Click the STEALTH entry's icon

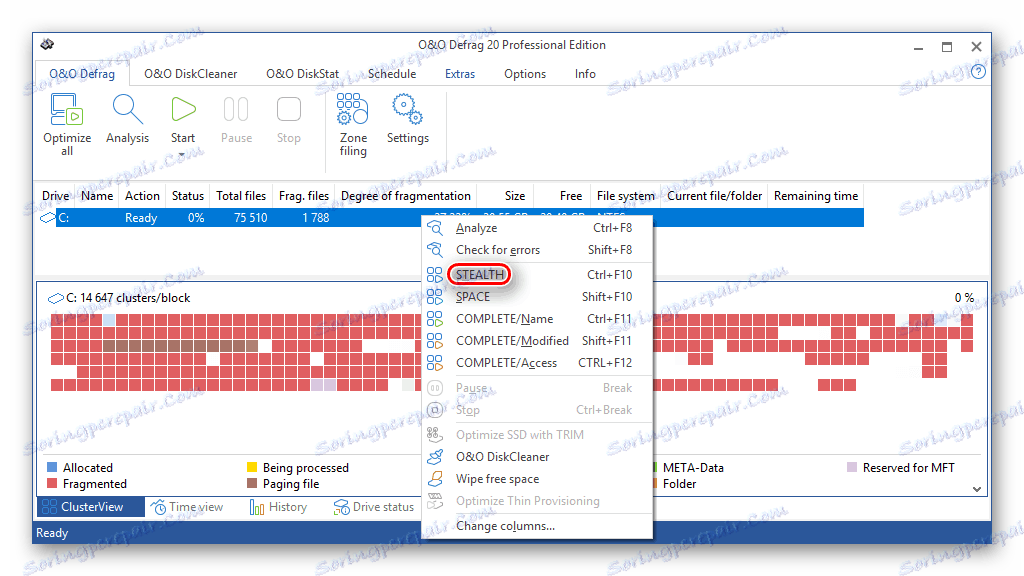pyautogui.click(x=435, y=275)
